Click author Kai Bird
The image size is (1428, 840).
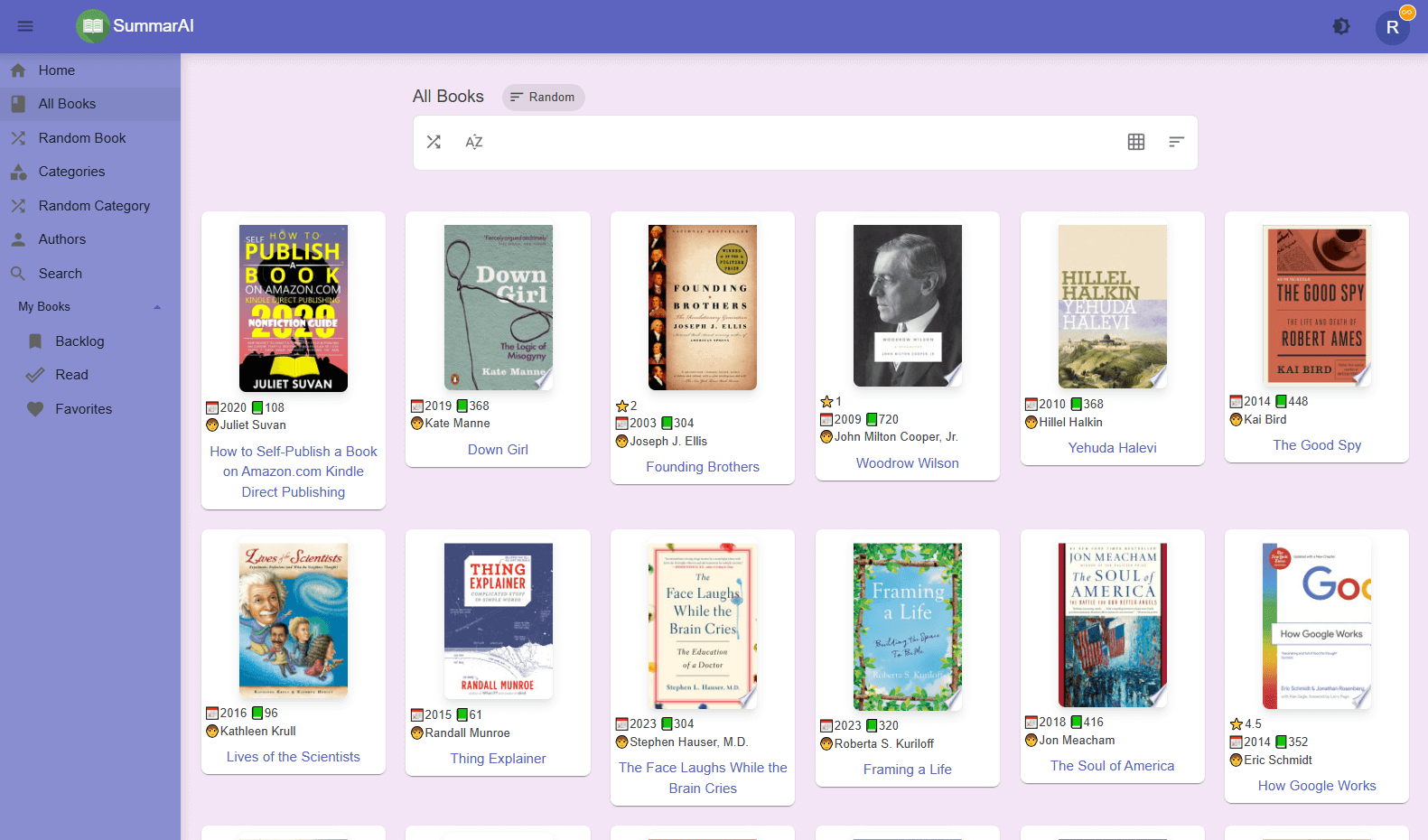1265,420
